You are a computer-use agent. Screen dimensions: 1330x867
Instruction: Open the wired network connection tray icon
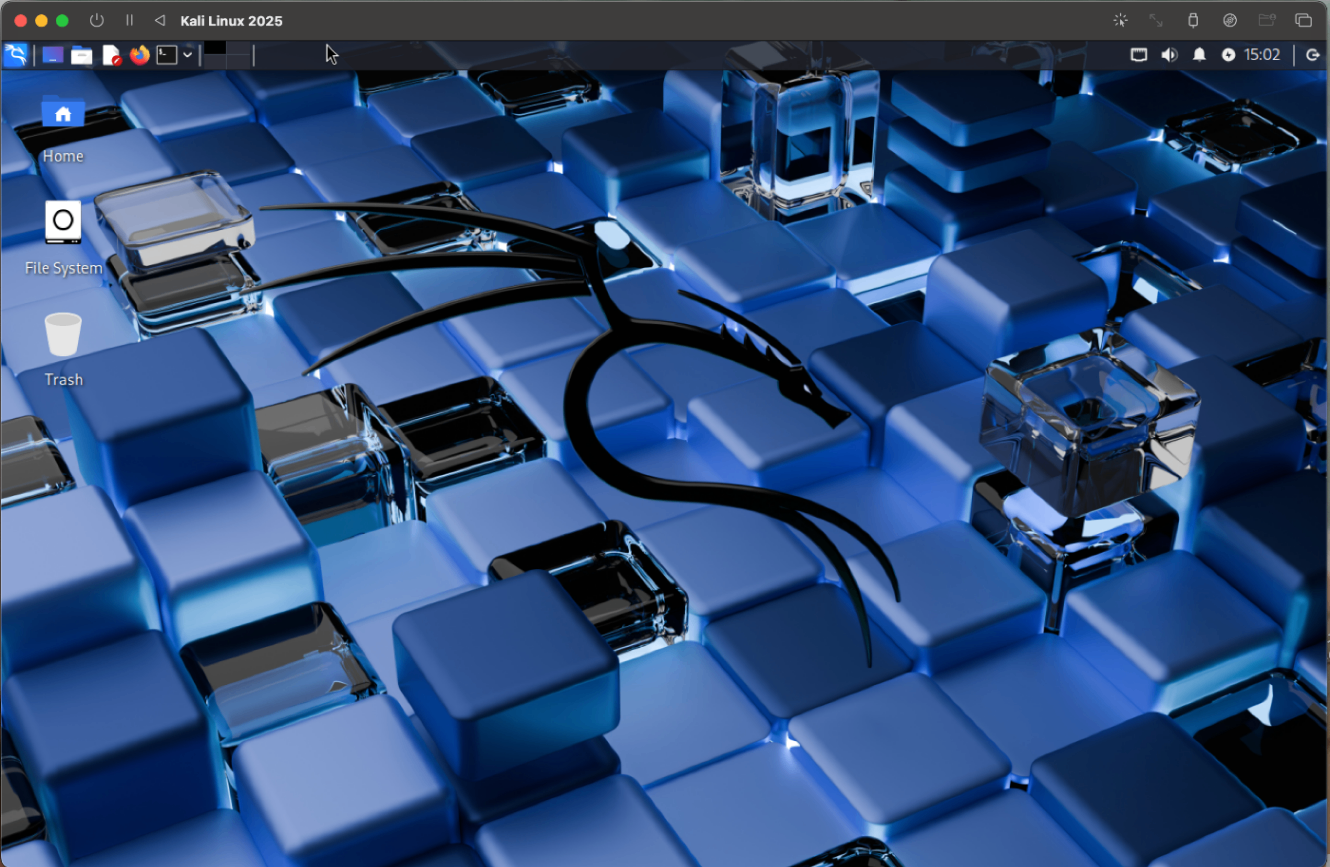[x=1138, y=55]
